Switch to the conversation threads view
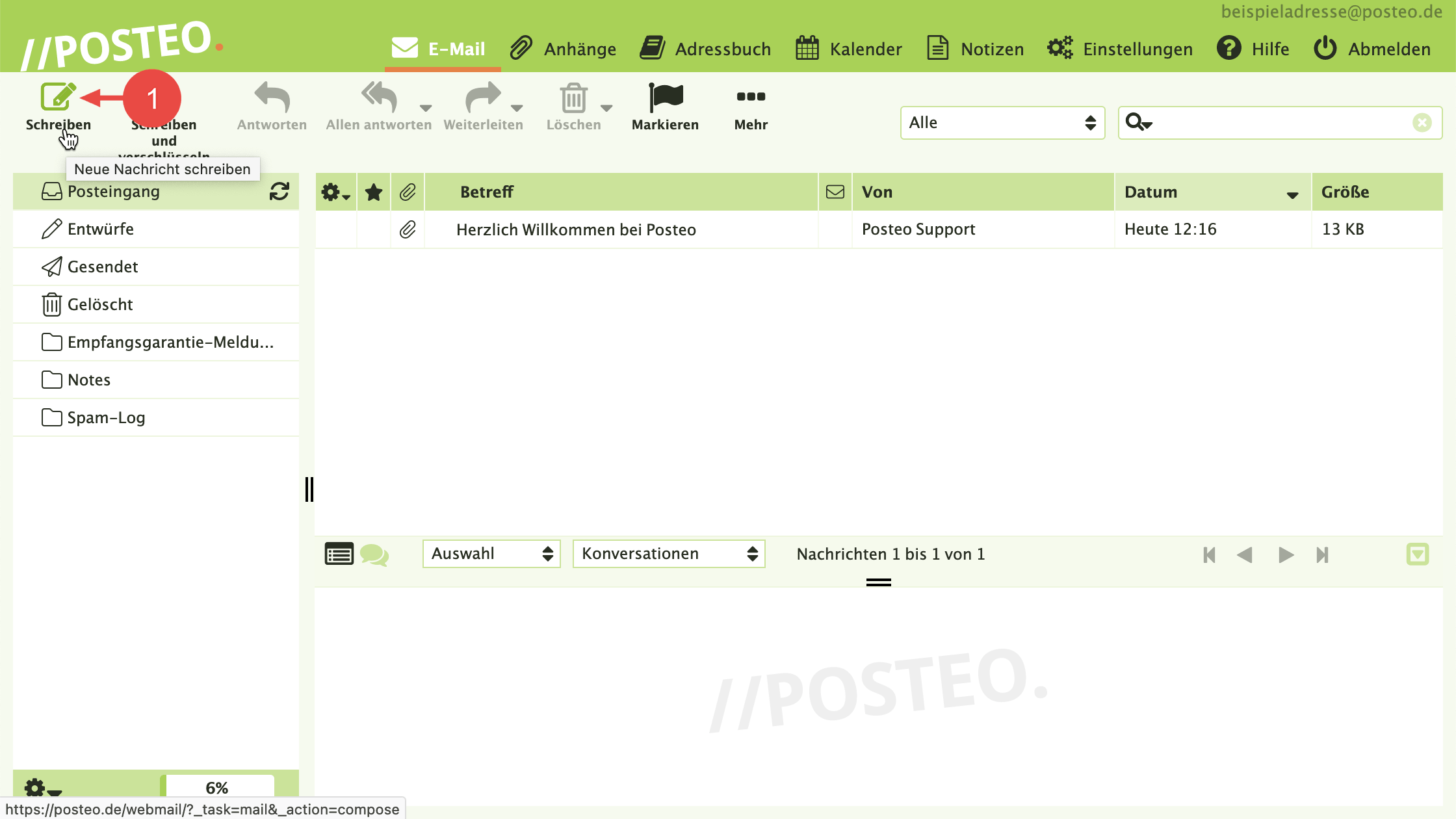Viewport: 1456px width, 819px height. tap(374, 554)
